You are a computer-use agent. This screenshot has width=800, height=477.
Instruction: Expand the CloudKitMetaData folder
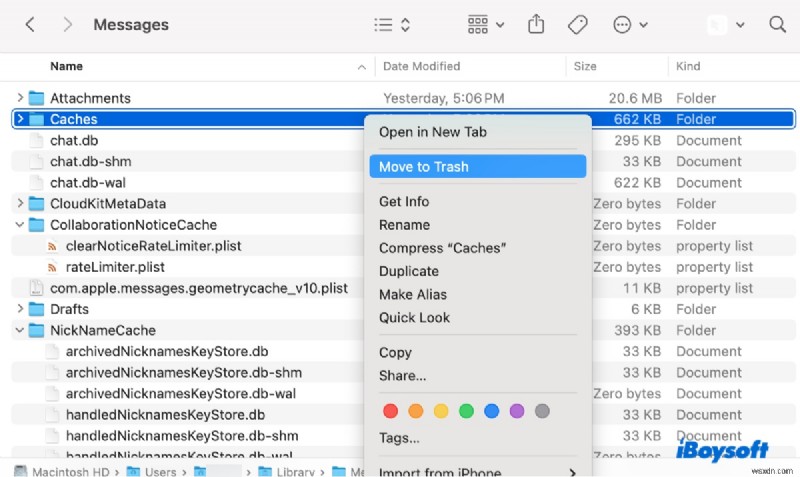[x=20, y=204]
